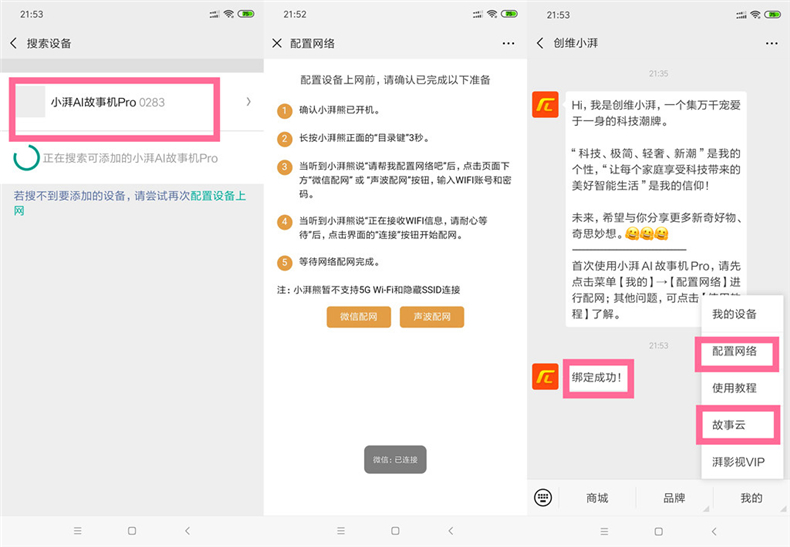Select the 小湃AI故事机Pro 0283 device
Viewport: 790px width, 547px height.
[132, 102]
